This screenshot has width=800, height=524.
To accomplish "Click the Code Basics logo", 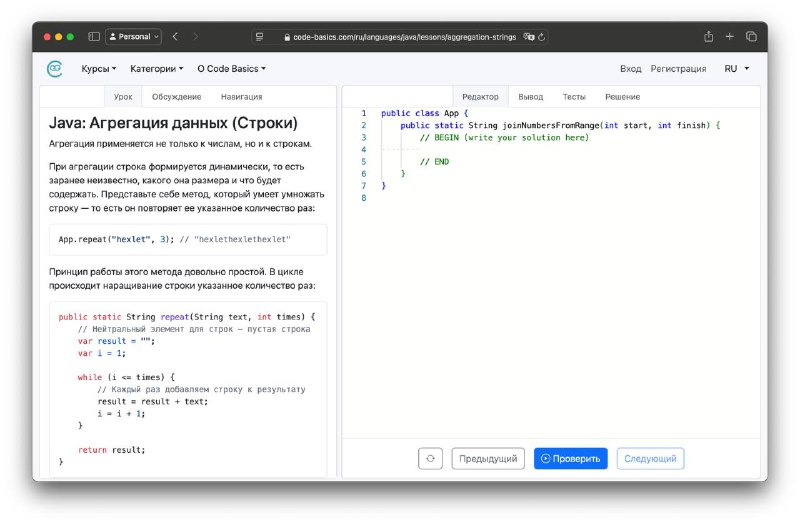I will click(x=55, y=68).
